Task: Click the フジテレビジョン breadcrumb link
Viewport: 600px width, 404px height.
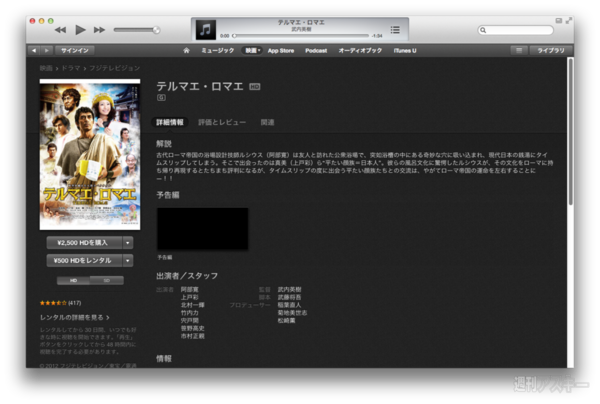Action: 114,68
